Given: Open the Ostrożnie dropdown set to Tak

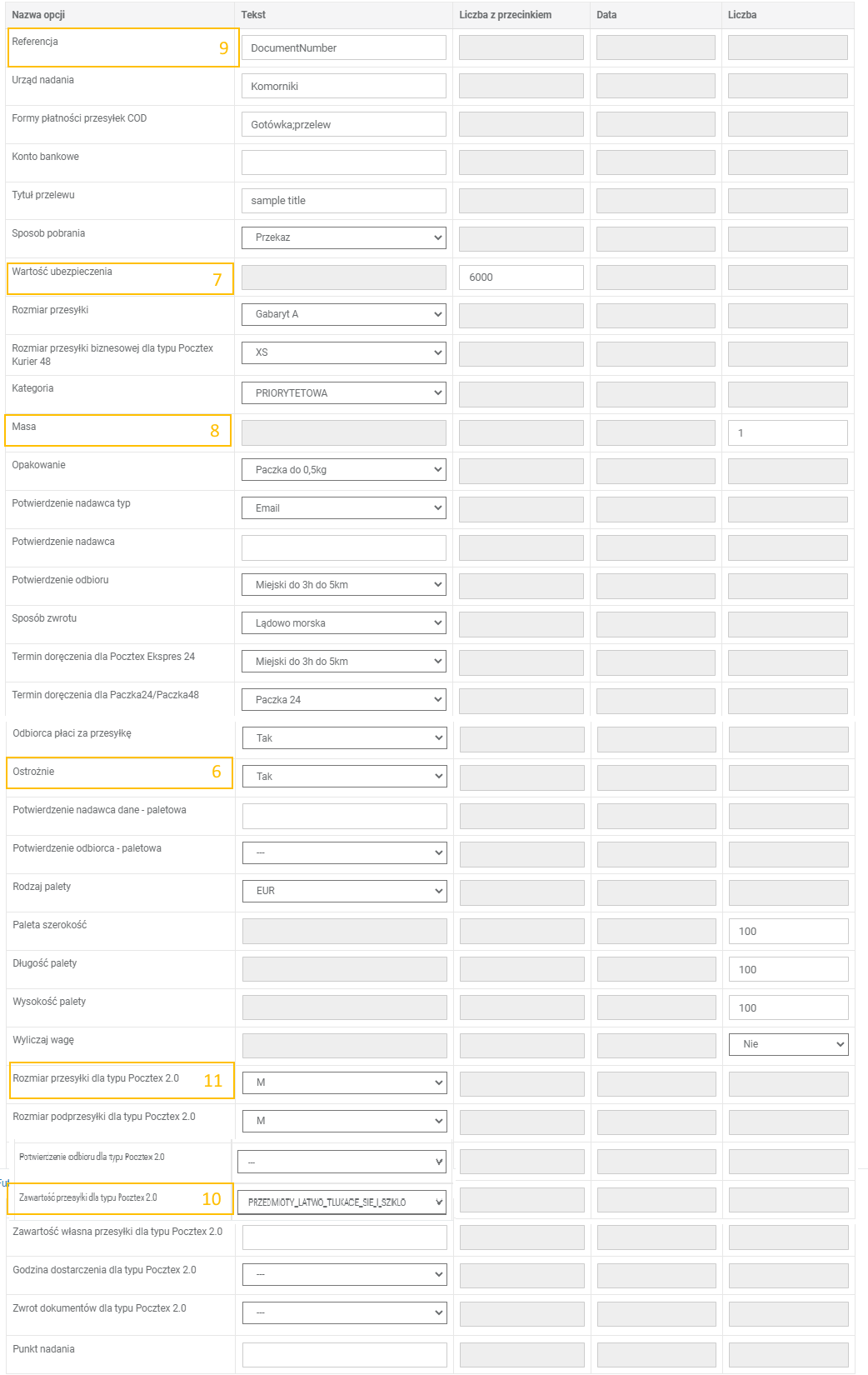Looking at the screenshot, I should (x=344, y=777).
